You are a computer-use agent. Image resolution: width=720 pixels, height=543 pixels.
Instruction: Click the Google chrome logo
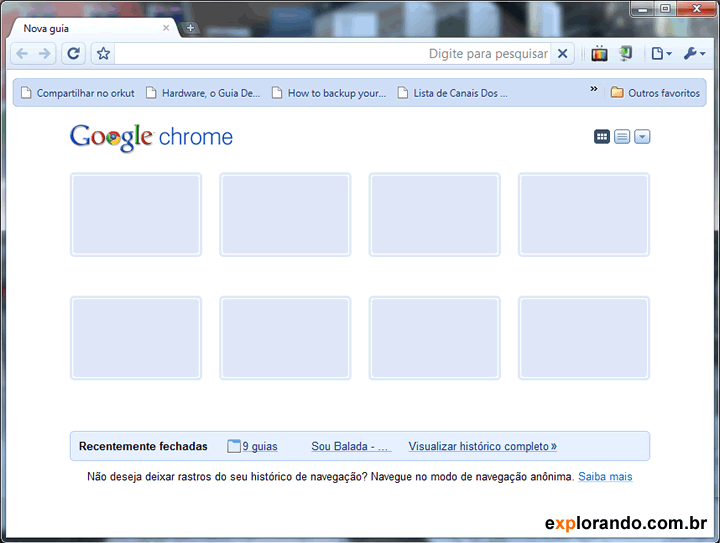point(152,137)
